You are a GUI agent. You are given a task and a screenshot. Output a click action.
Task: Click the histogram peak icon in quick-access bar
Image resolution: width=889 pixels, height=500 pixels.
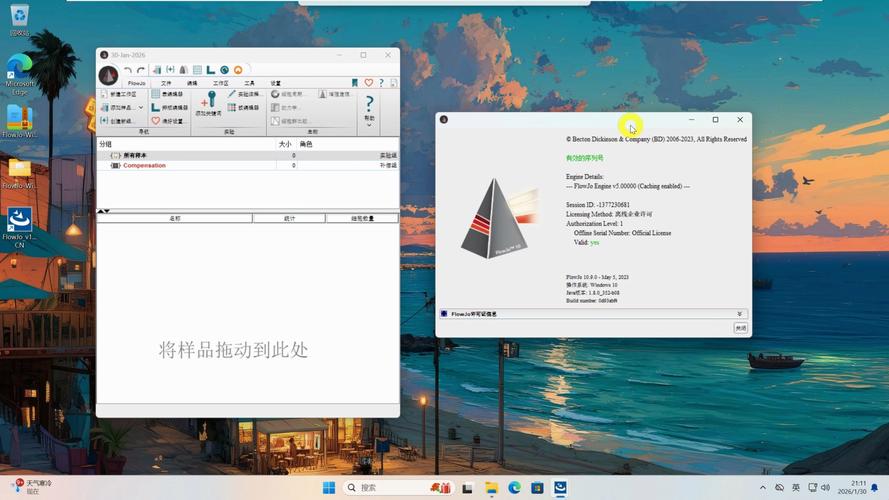coord(184,70)
